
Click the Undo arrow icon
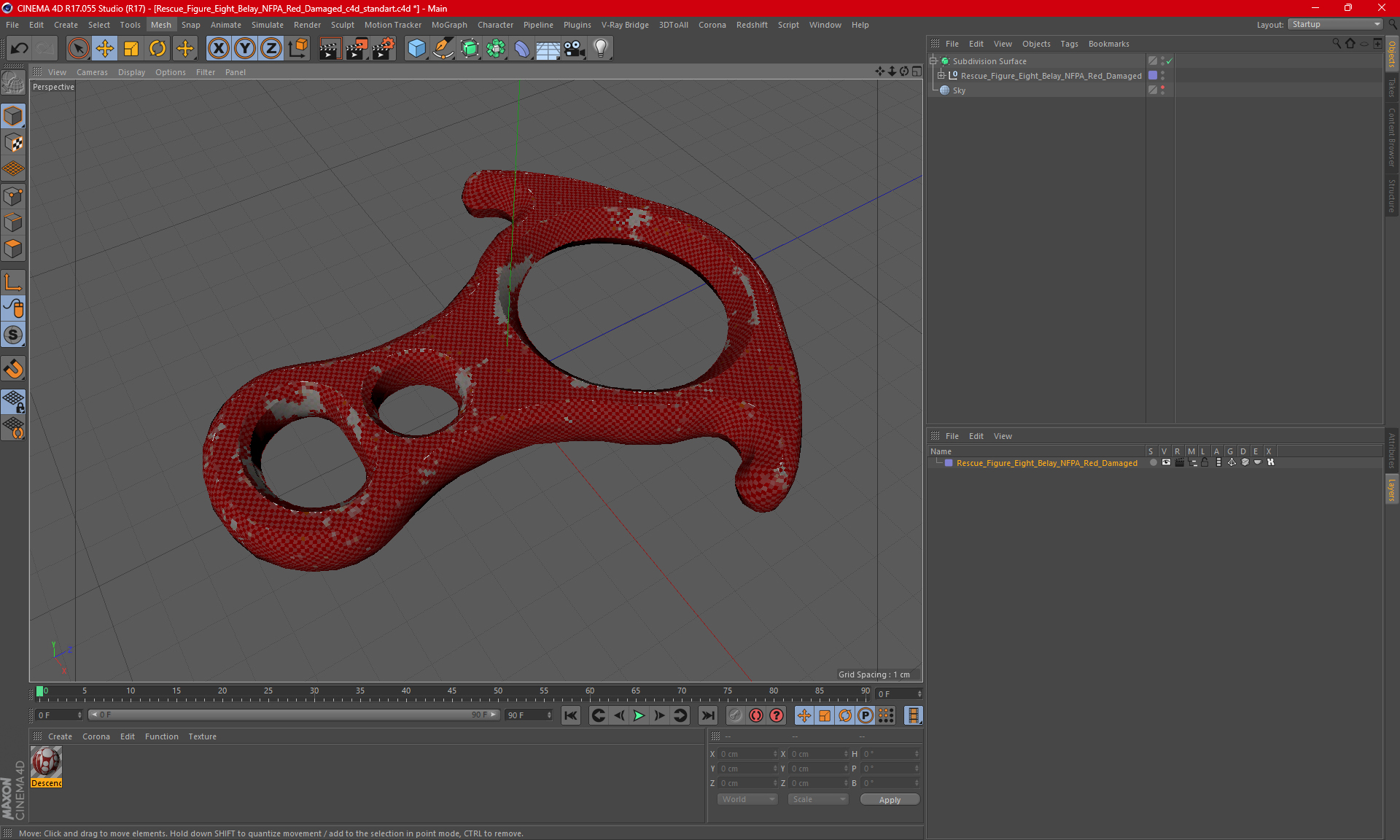[x=20, y=49]
